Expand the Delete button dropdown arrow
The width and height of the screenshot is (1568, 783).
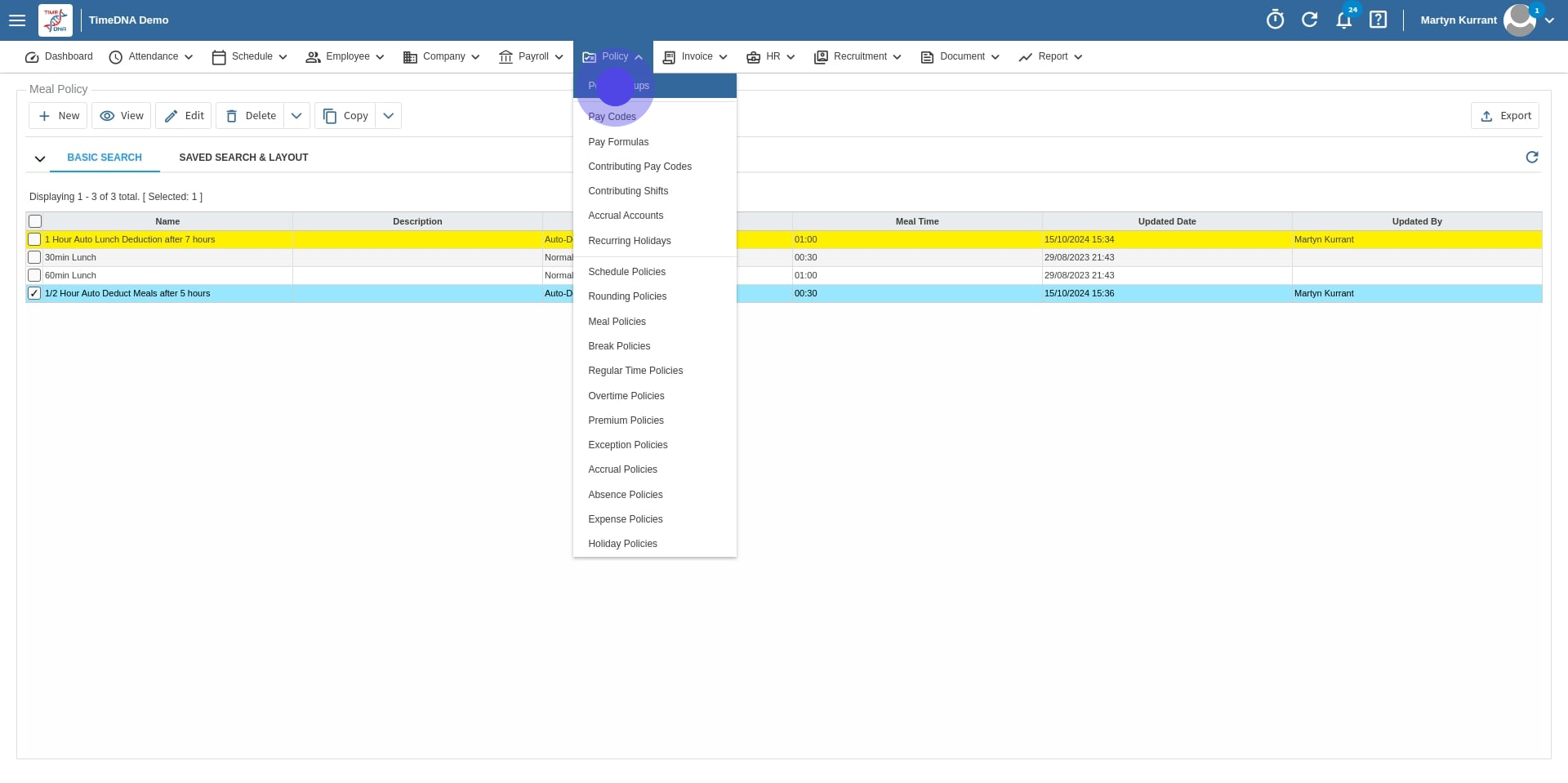tap(296, 116)
